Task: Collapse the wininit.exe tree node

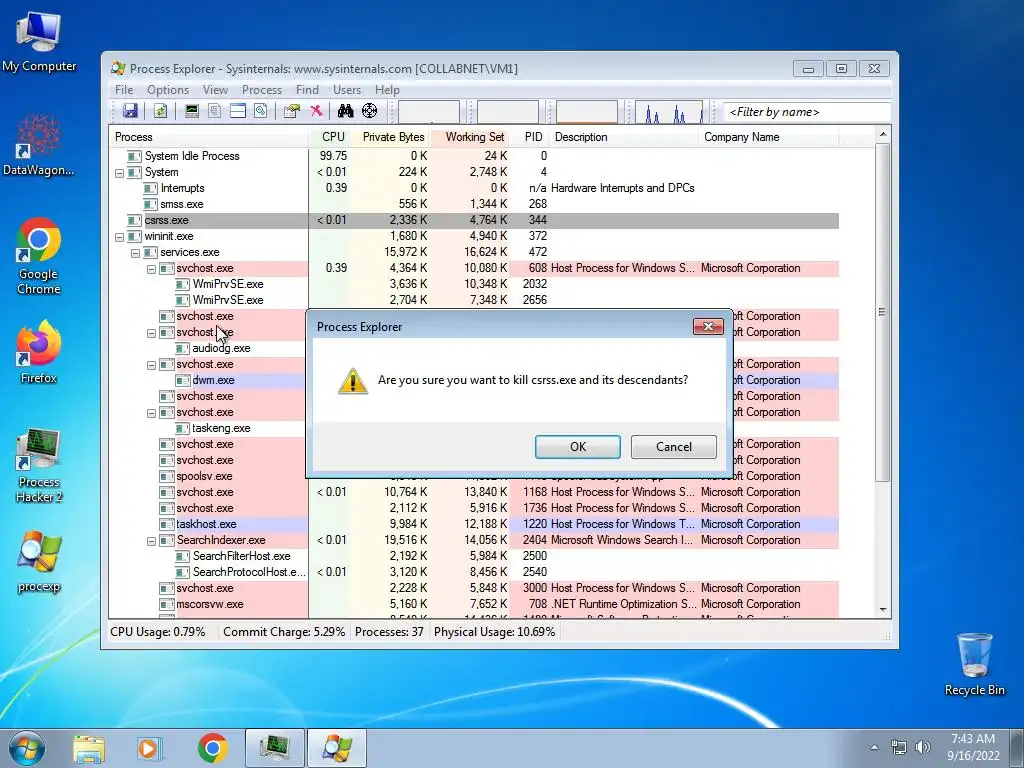Action: click(x=120, y=237)
